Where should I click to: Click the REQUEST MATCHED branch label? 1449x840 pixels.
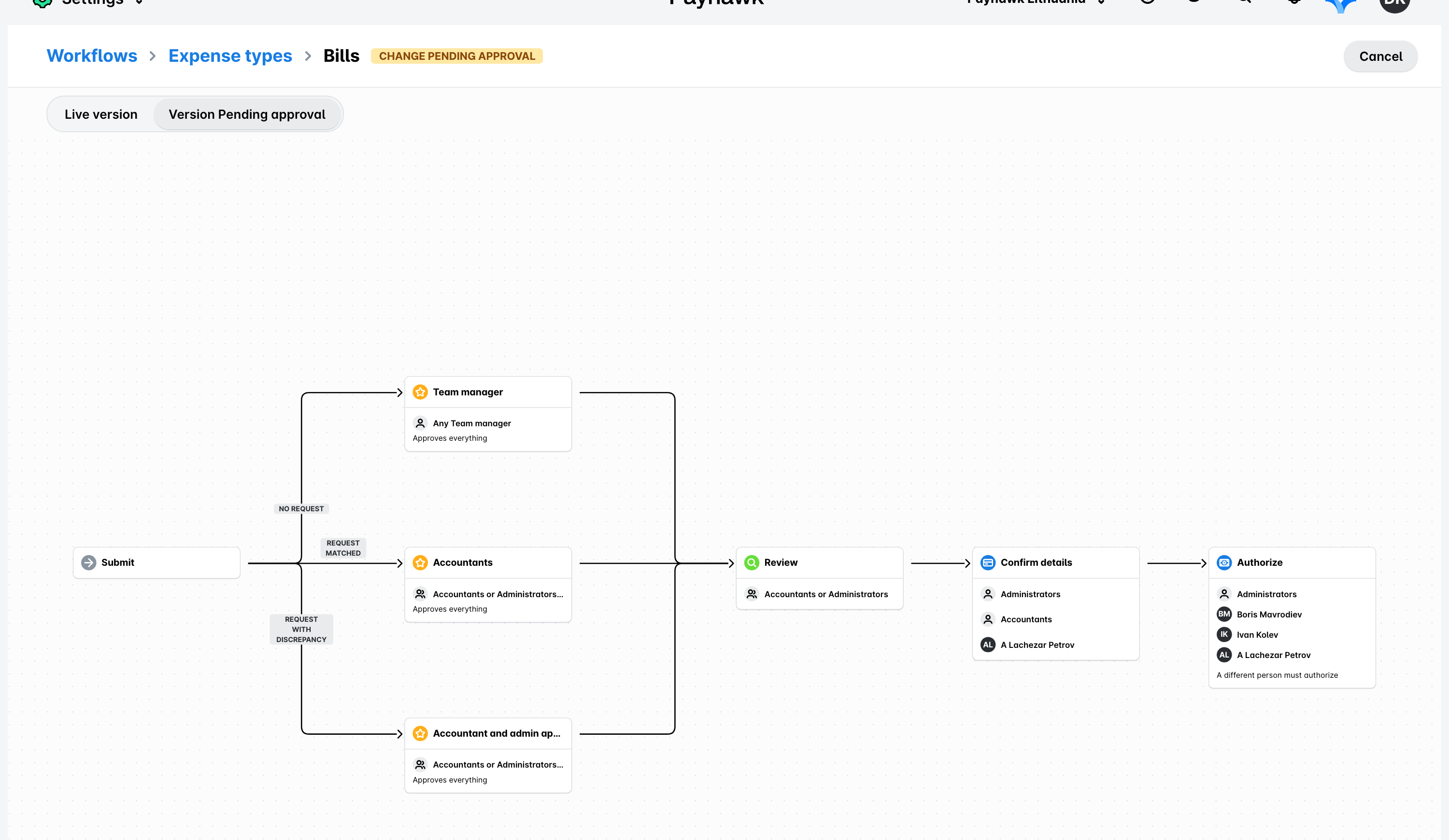click(x=343, y=547)
